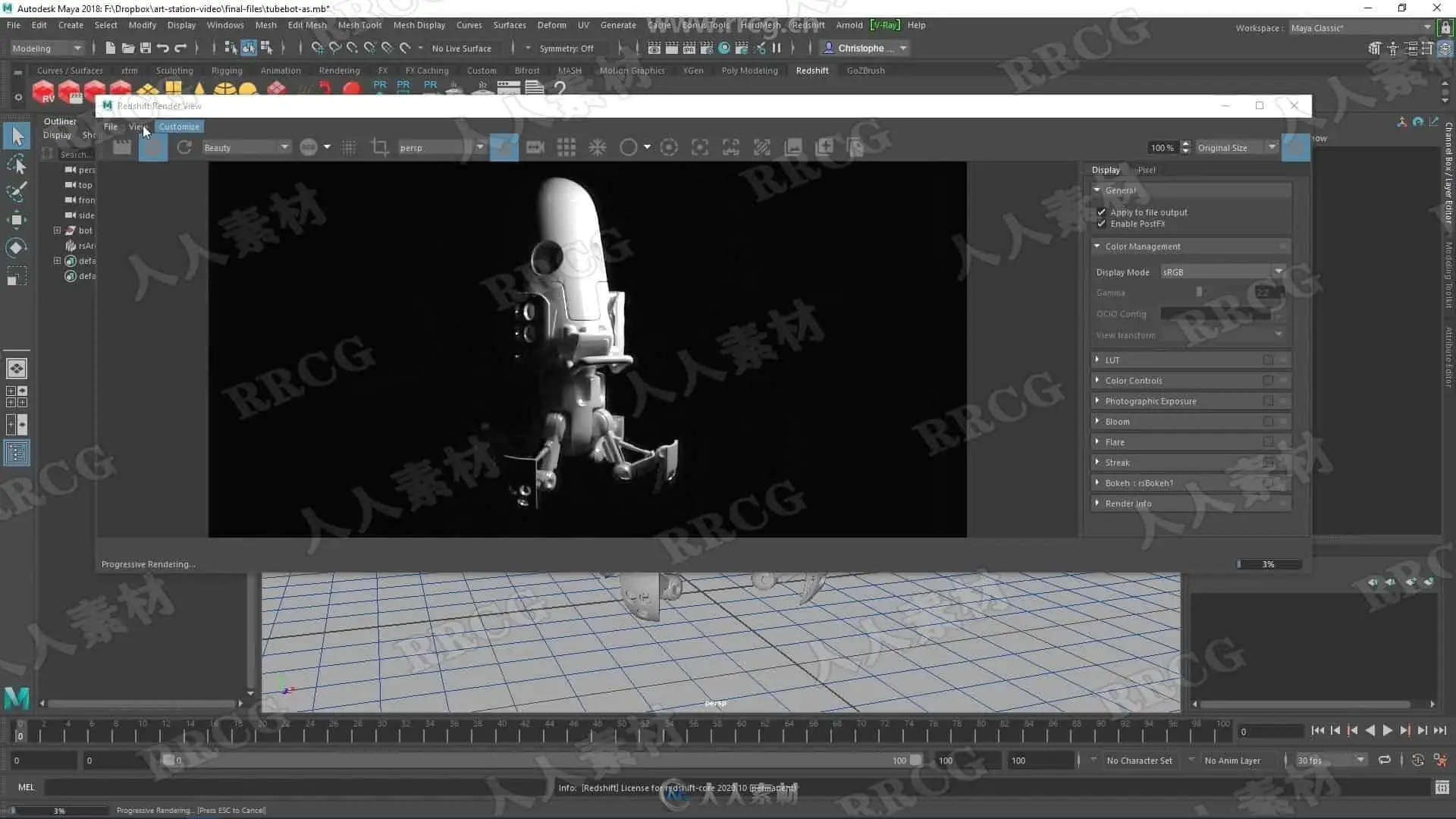Open the Customize menu in Render View
1456x819 pixels.
(179, 127)
